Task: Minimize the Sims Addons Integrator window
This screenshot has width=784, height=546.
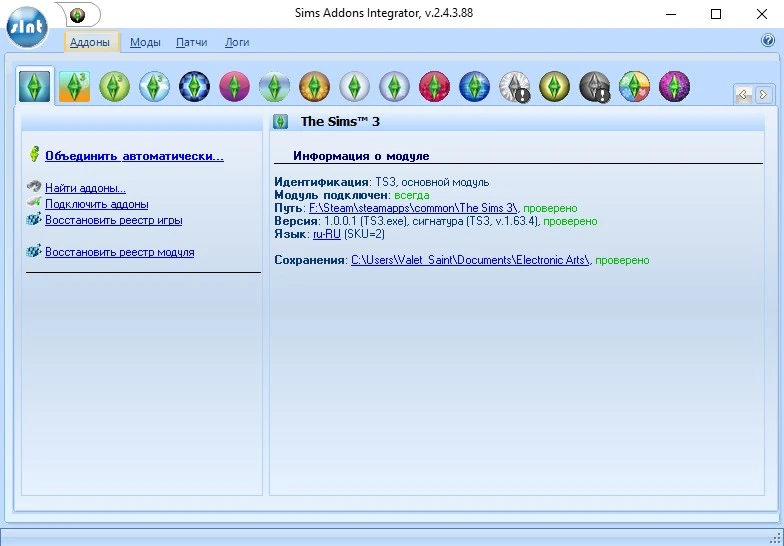Action: pos(670,14)
